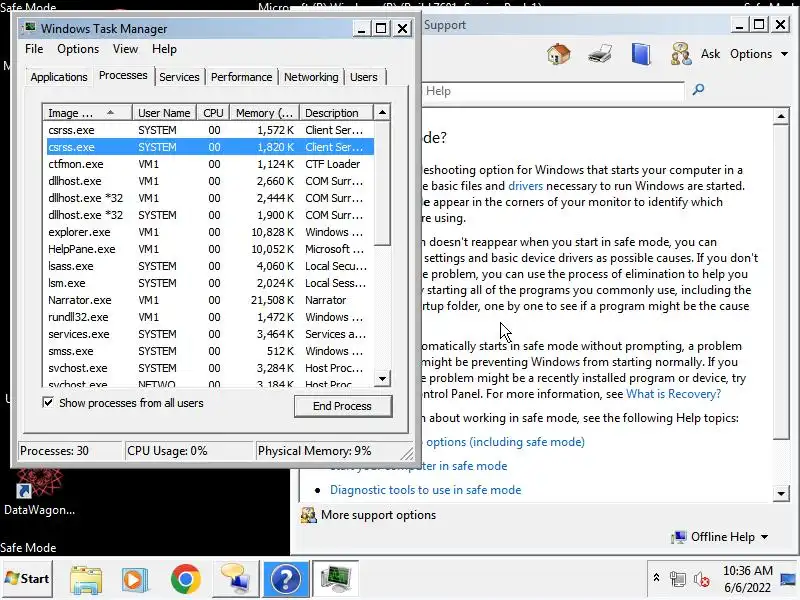Sort processes by Description column
This screenshot has height=600, width=800.
pyautogui.click(x=336, y=113)
